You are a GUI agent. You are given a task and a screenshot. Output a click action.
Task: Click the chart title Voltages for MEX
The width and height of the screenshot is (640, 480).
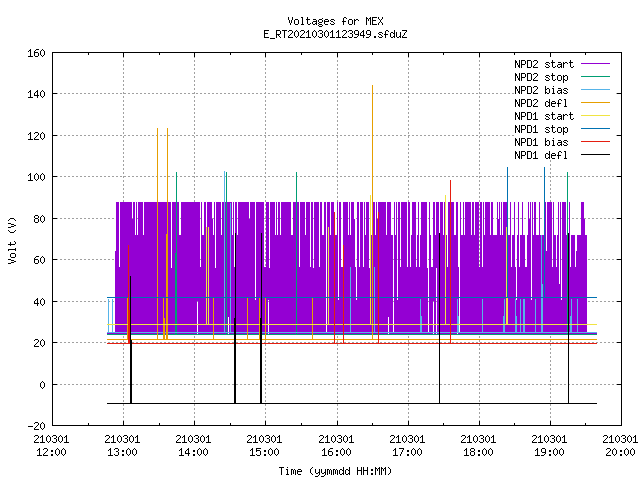pos(335,21)
